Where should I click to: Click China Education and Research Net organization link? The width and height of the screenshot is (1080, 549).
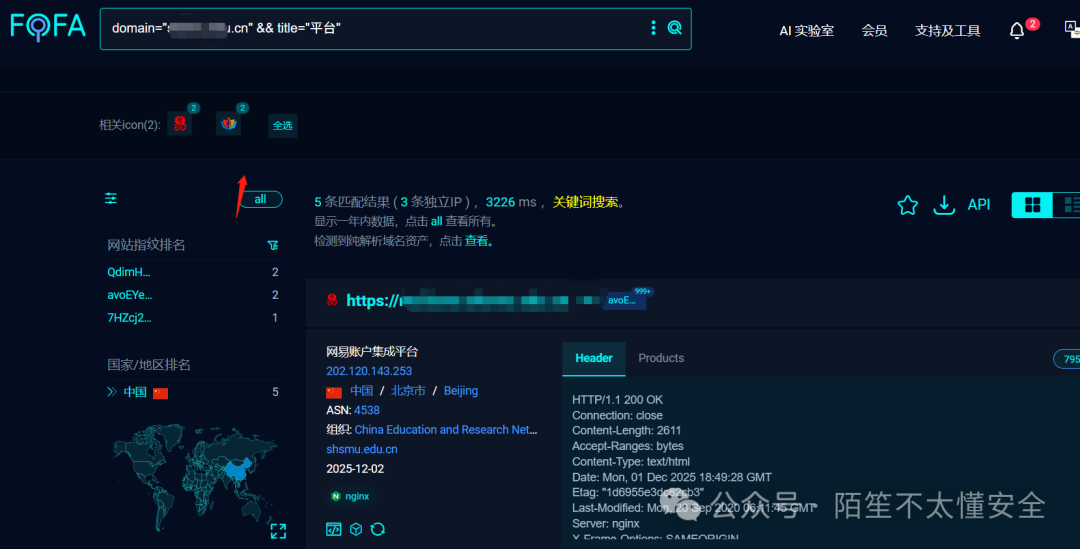(446, 429)
